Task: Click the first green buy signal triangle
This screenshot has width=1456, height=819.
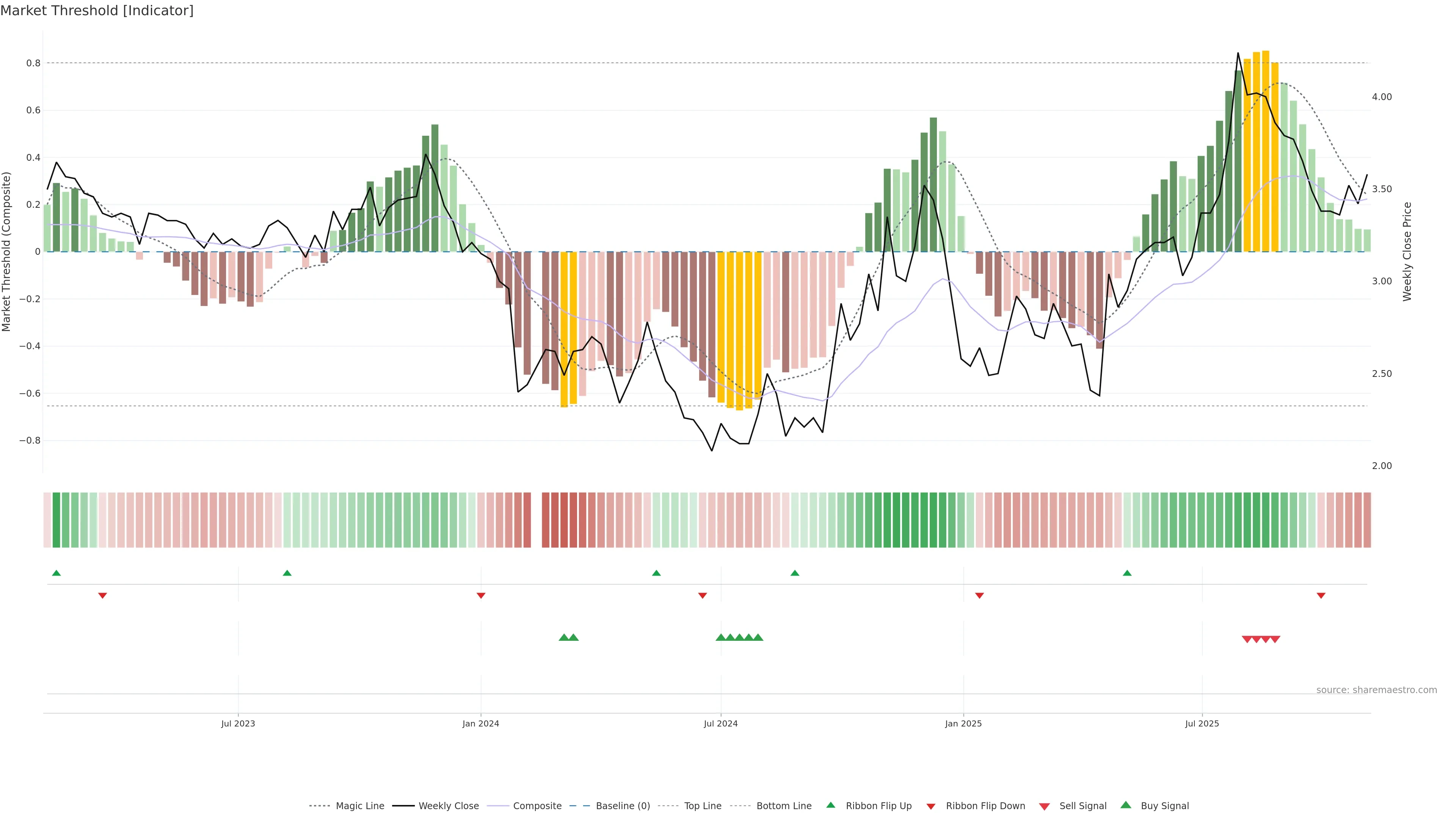Action: click(x=563, y=637)
